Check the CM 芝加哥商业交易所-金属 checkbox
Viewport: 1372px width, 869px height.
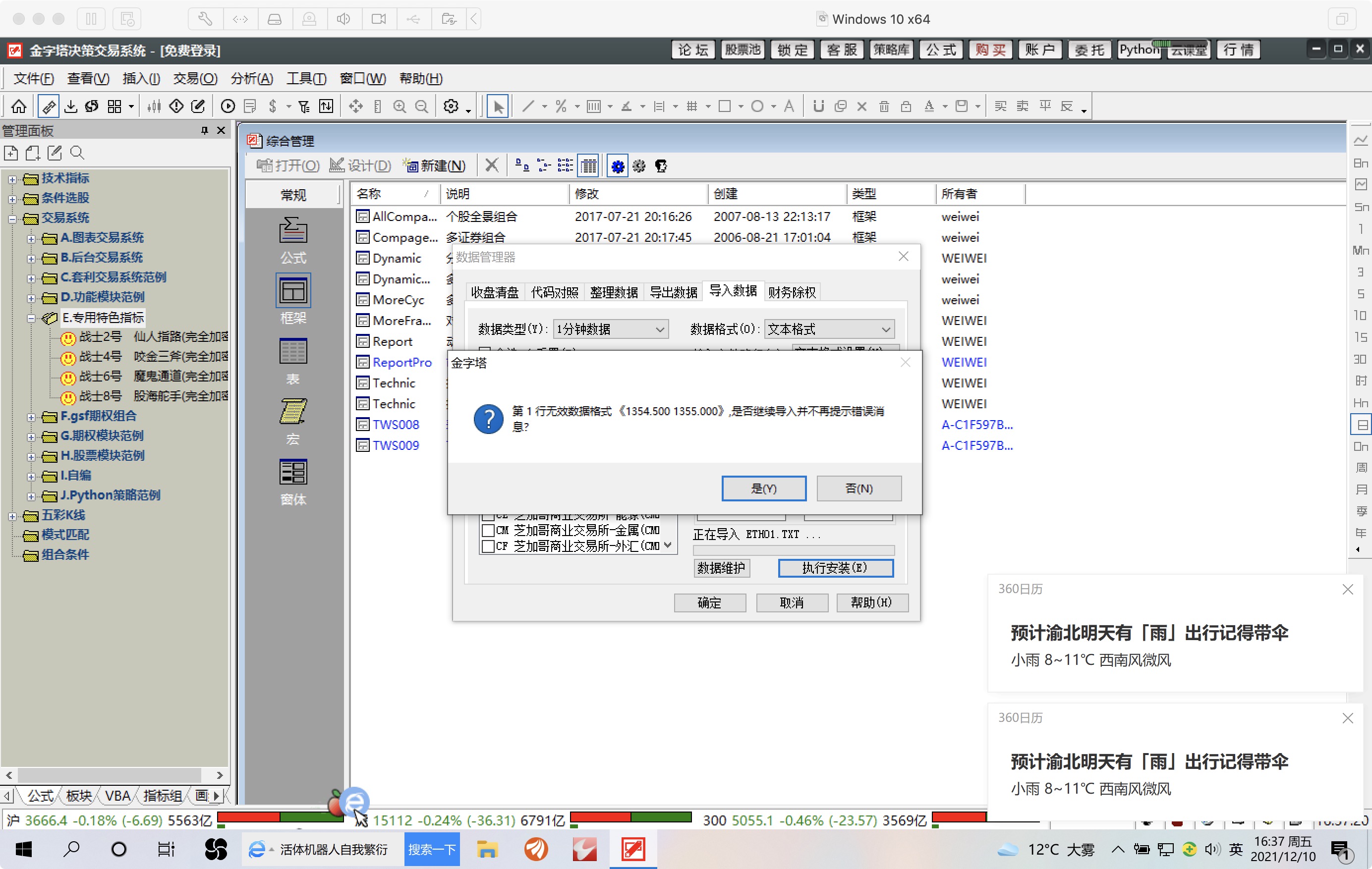click(x=488, y=531)
